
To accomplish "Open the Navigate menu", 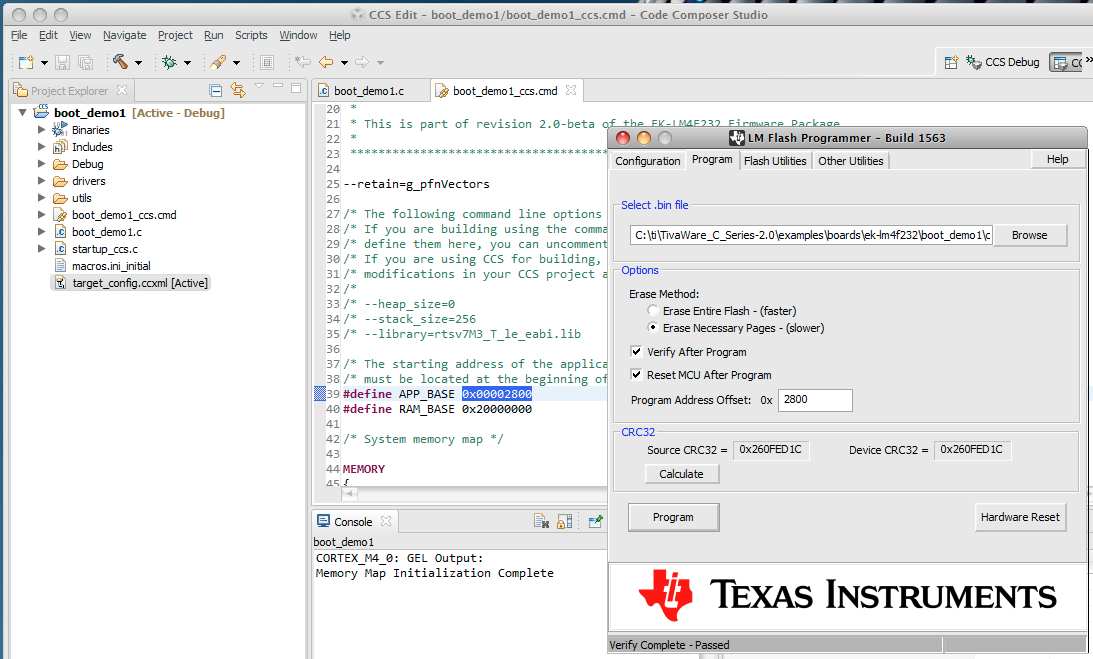I will tap(125, 35).
